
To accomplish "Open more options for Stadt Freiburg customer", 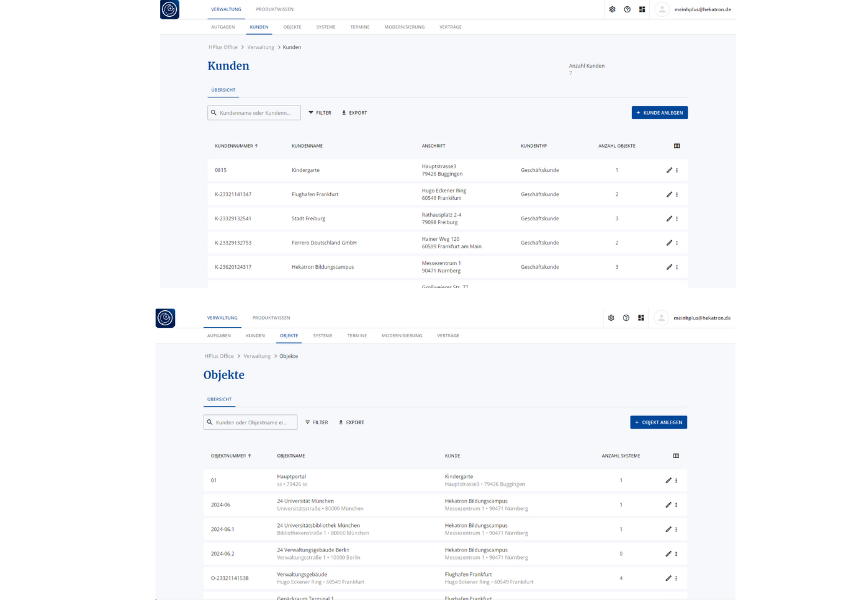I will click(677, 218).
